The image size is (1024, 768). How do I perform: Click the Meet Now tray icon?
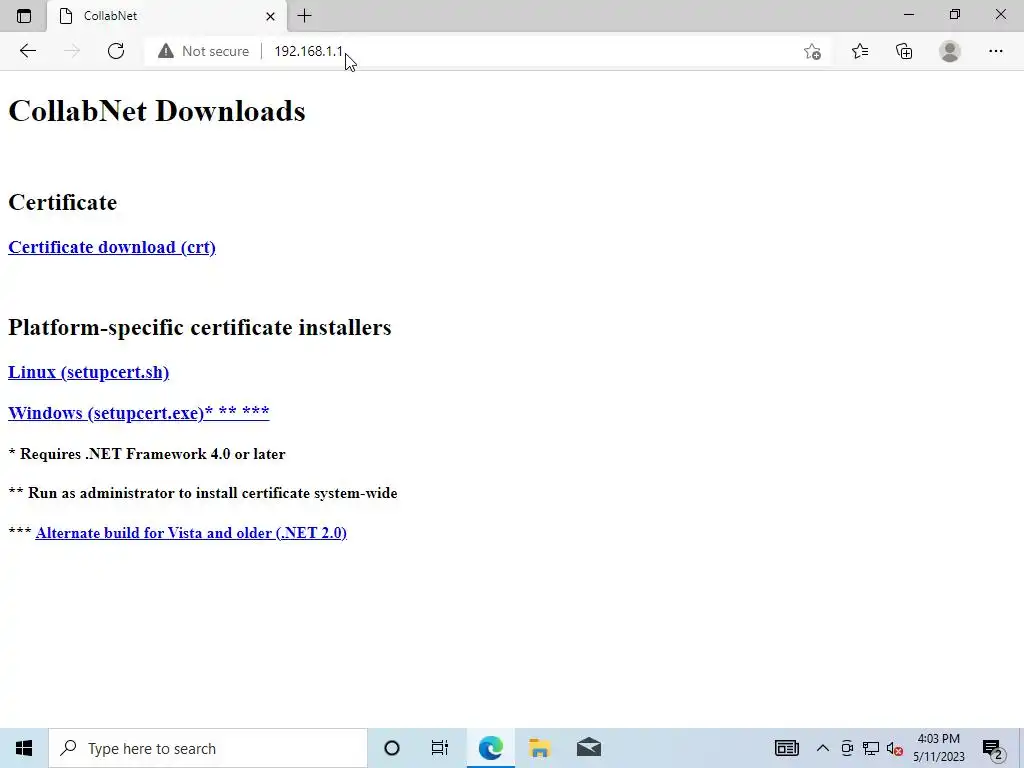[847, 748]
